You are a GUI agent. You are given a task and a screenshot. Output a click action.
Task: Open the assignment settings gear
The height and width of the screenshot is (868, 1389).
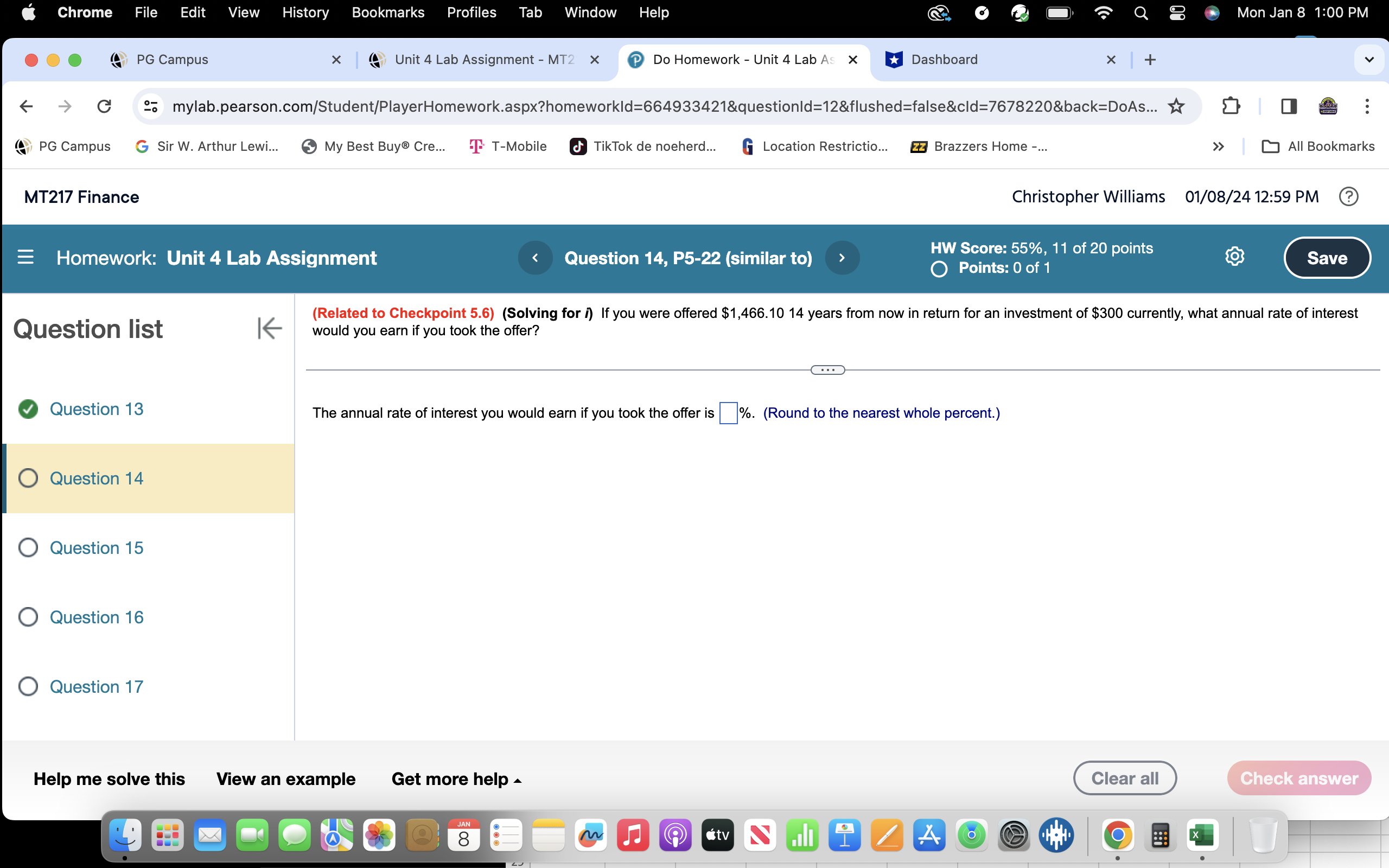1234,257
